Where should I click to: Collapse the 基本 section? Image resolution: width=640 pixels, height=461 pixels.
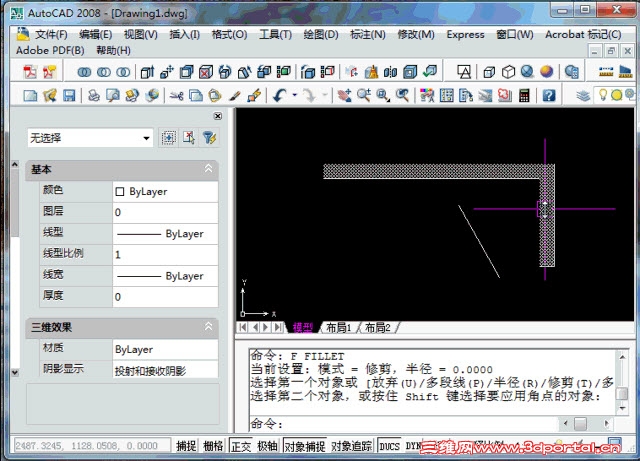[208, 168]
